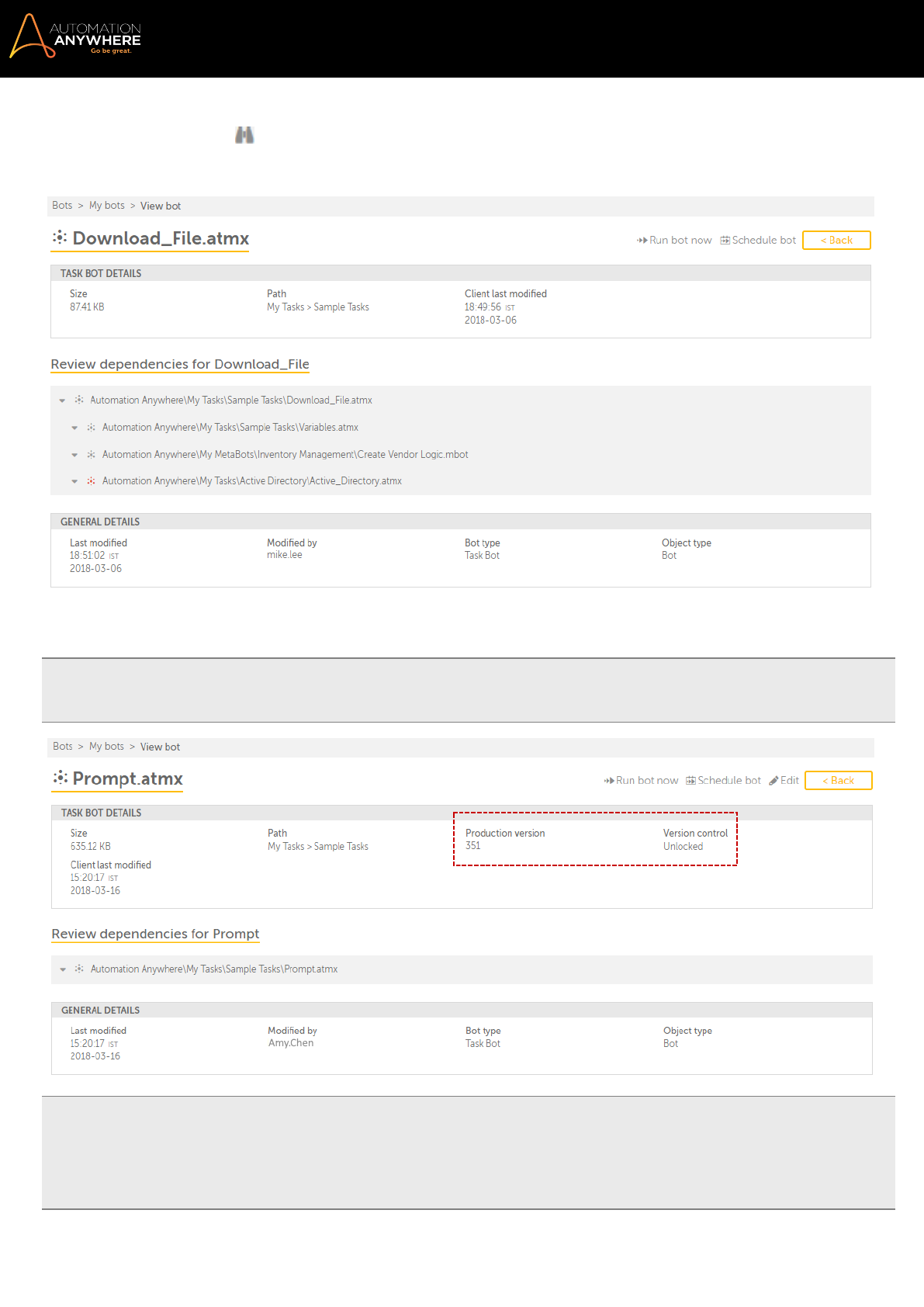Expand the Active_Directory.atmx dependency node
Image resolution: width=924 pixels, height=1307 pixels.
click(74, 481)
